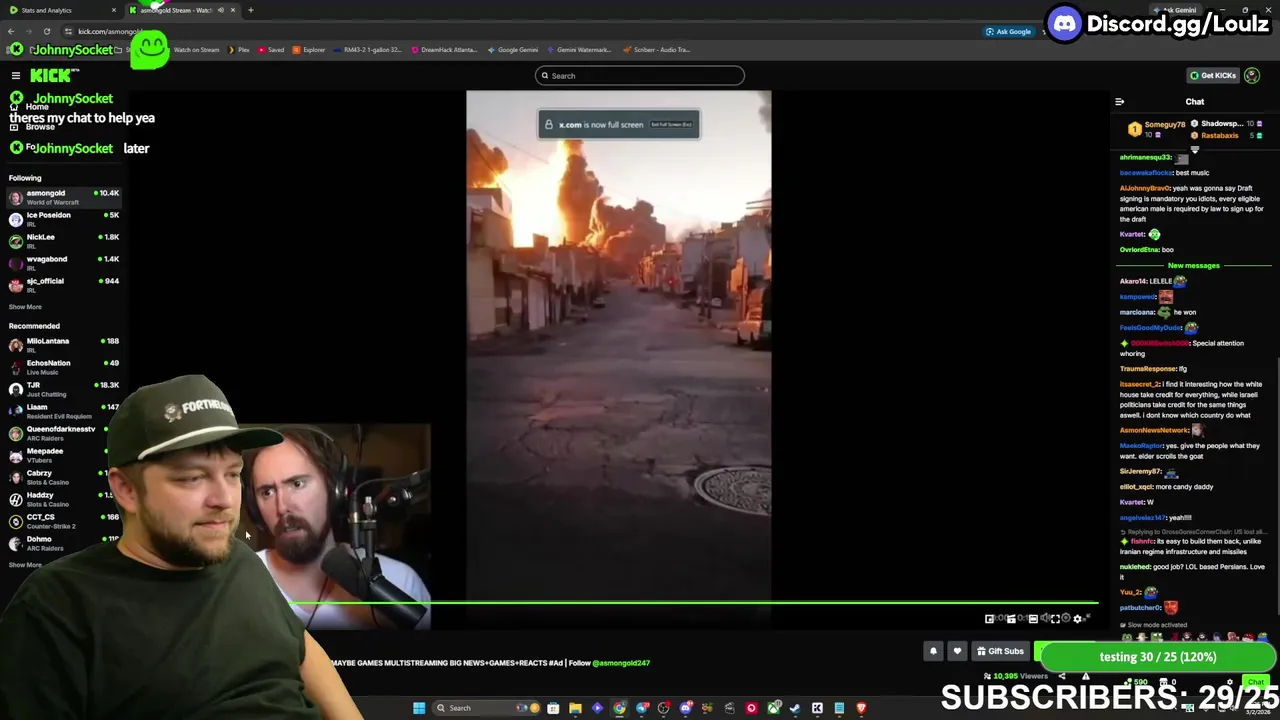The height and width of the screenshot is (720, 1280).
Task: Open the Saved bookmark
Action: click(x=271, y=50)
